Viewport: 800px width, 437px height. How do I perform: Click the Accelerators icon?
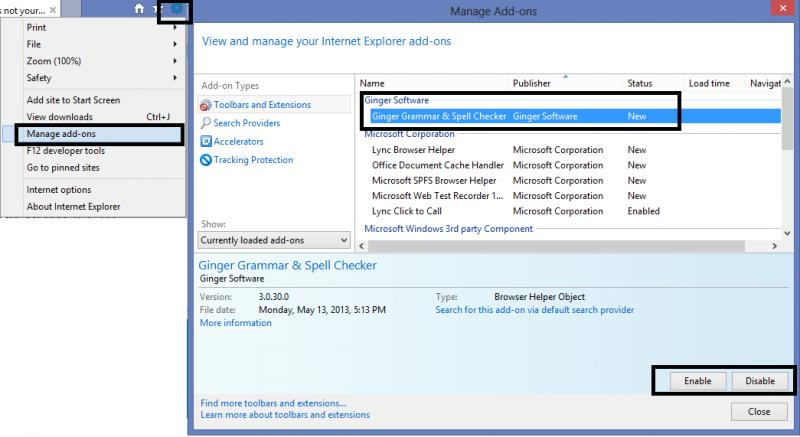coord(206,141)
